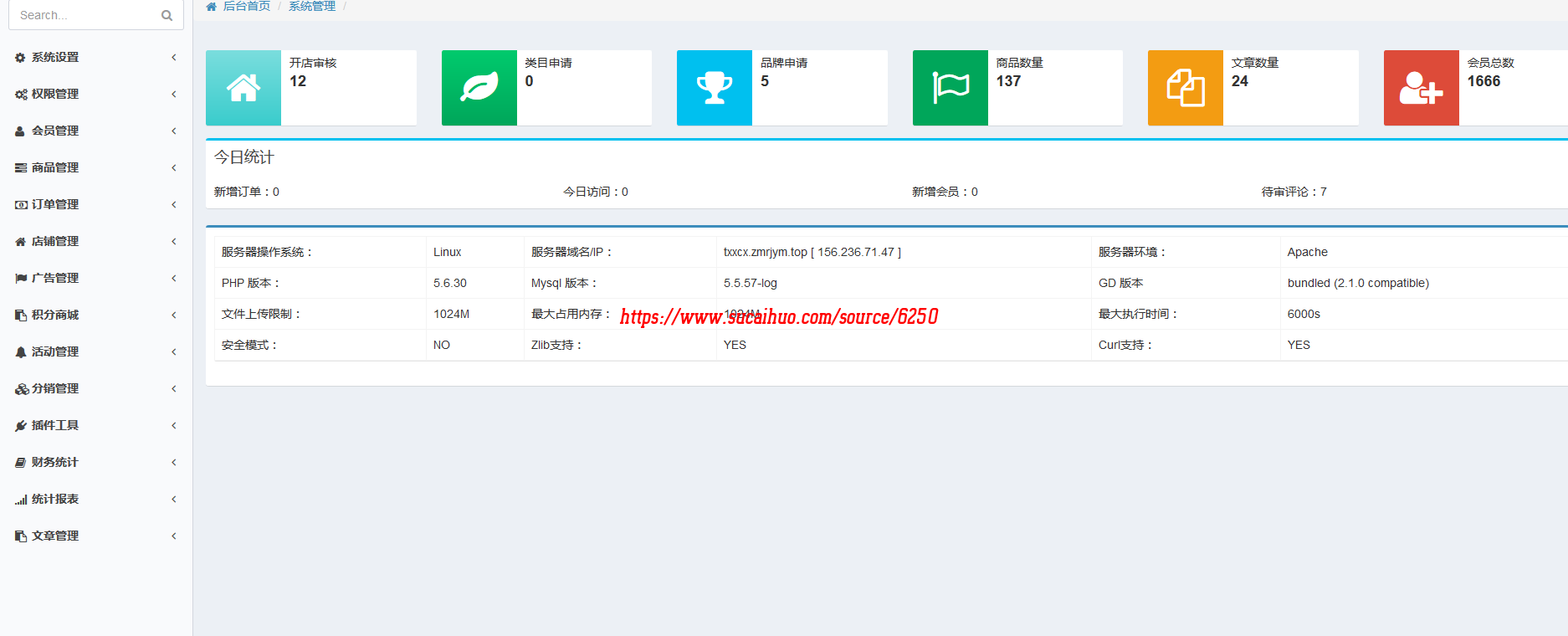The width and height of the screenshot is (1568, 636).
Task: Open the 会员管理 sidebar menu
Action: [55, 131]
